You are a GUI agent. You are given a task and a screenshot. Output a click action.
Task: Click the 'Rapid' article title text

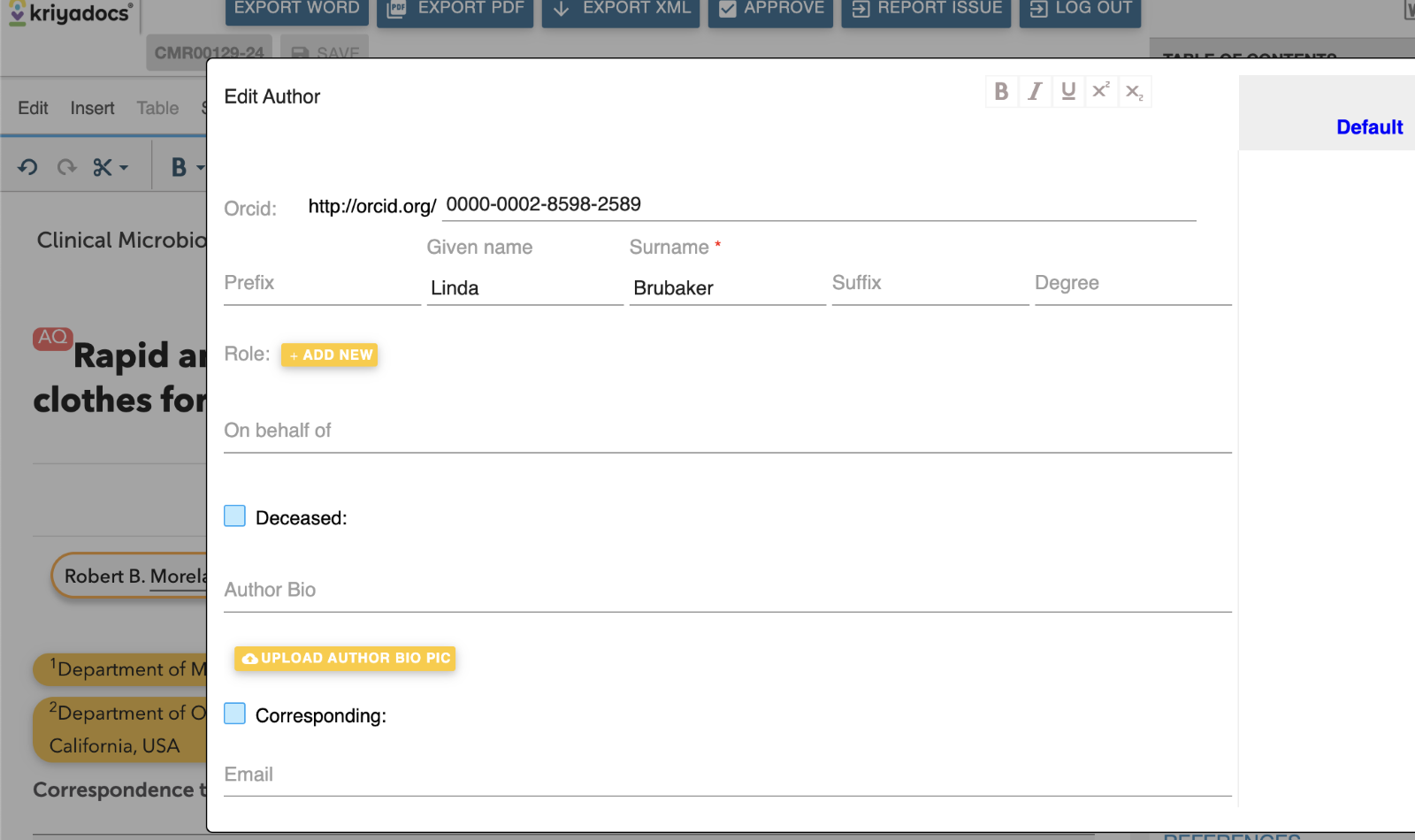point(121,355)
